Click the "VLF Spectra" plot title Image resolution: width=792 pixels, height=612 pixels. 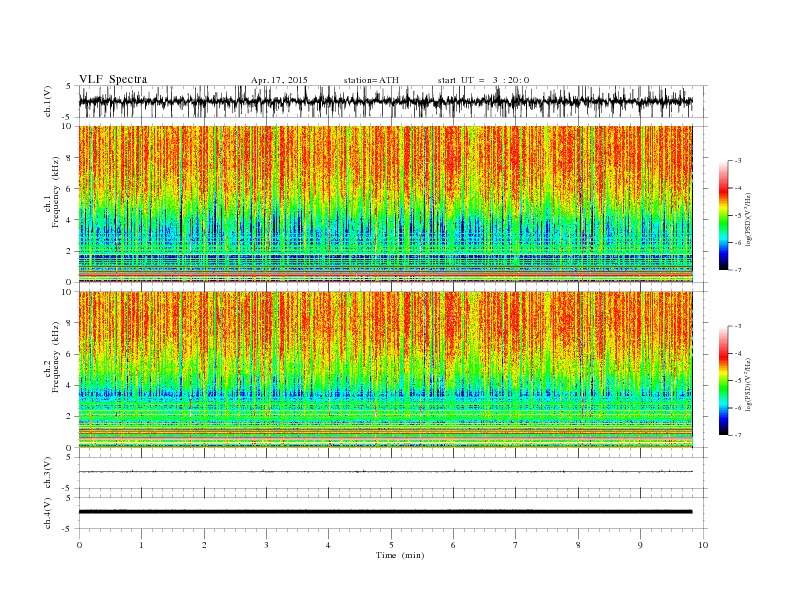pos(113,79)
